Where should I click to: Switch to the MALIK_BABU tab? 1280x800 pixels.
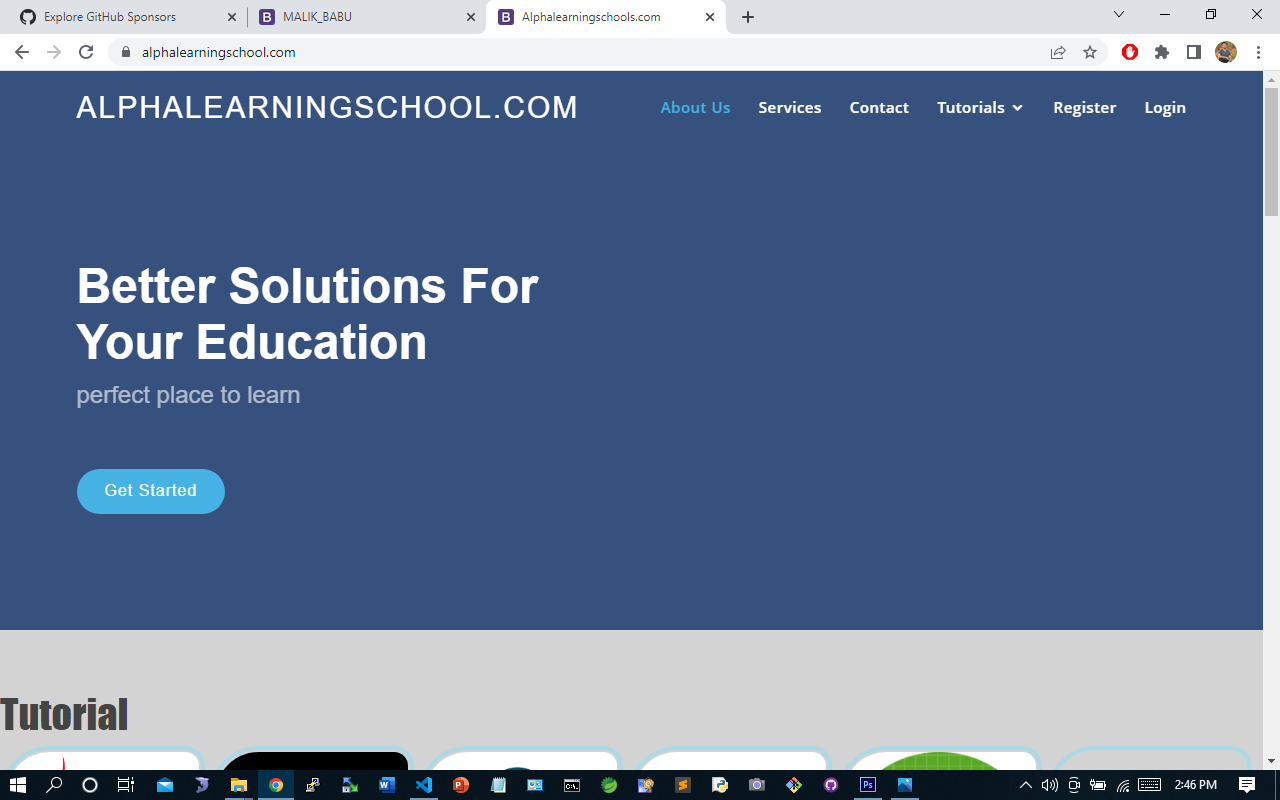click(x=360, y=17)
